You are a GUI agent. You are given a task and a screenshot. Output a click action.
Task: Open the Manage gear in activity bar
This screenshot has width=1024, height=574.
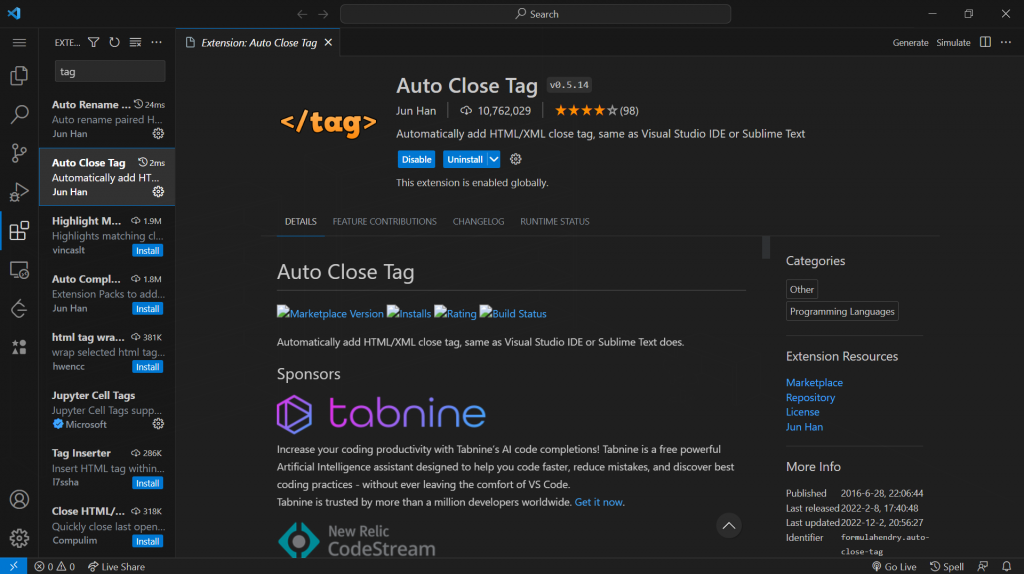point(19,538)
